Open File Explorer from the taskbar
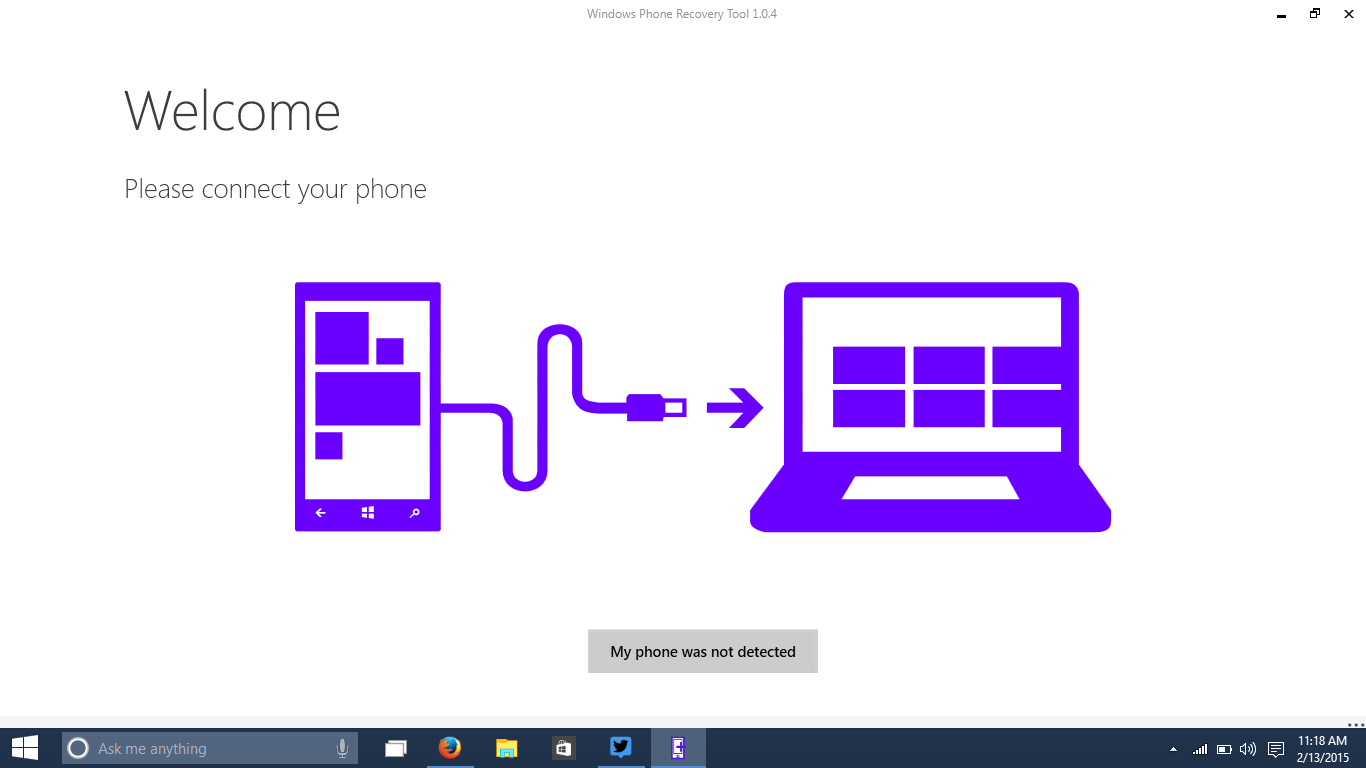1366x768 pixels. (x=507, y=748)
